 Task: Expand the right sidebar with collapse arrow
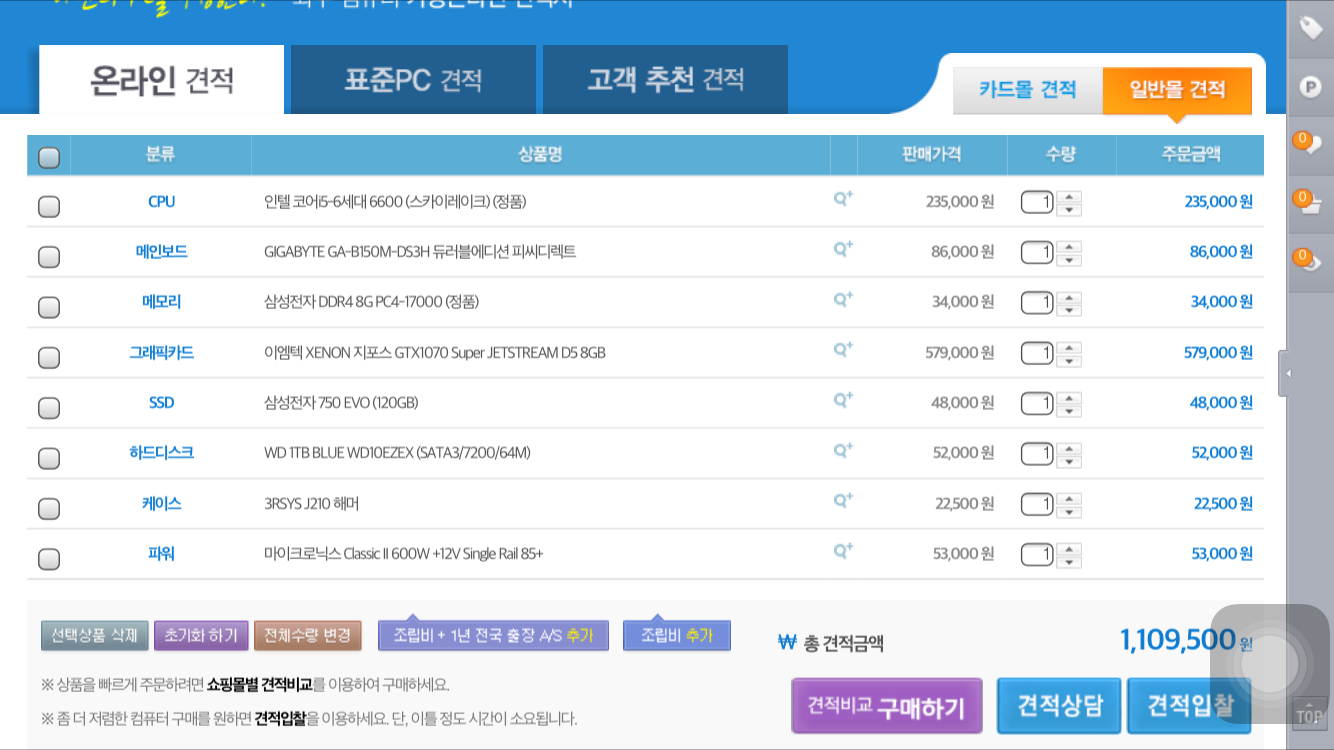1287,373
